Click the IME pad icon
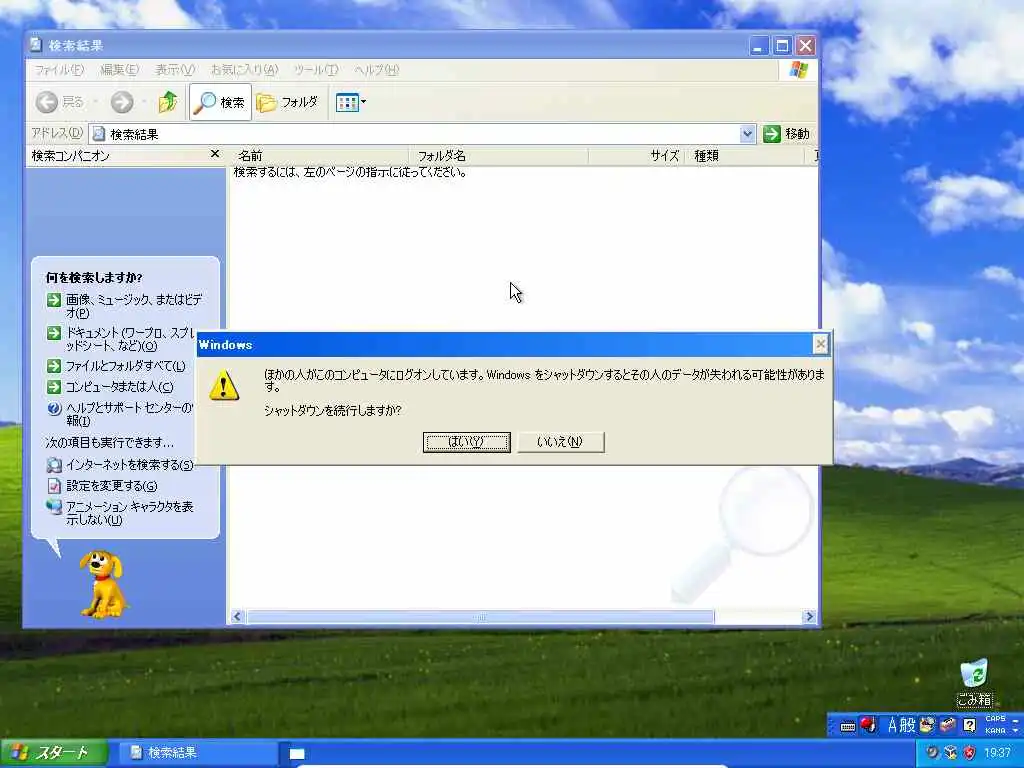Image resolution: width=1024 pixels, height=768 pixels. (x=927, y=724)
